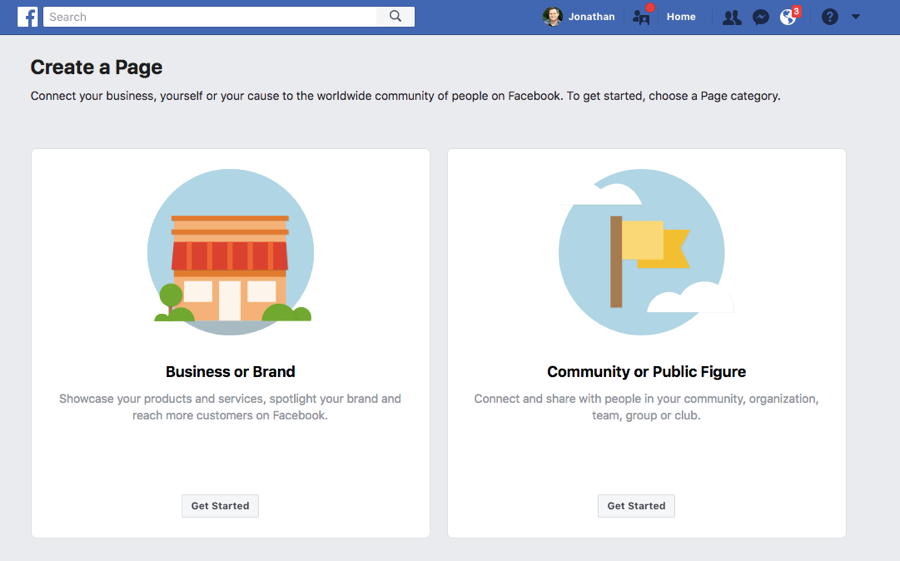The height and width of the screenshot is (561, 900).
Task: Click the notification badge showing 3
Action: (x=796, y=11)
